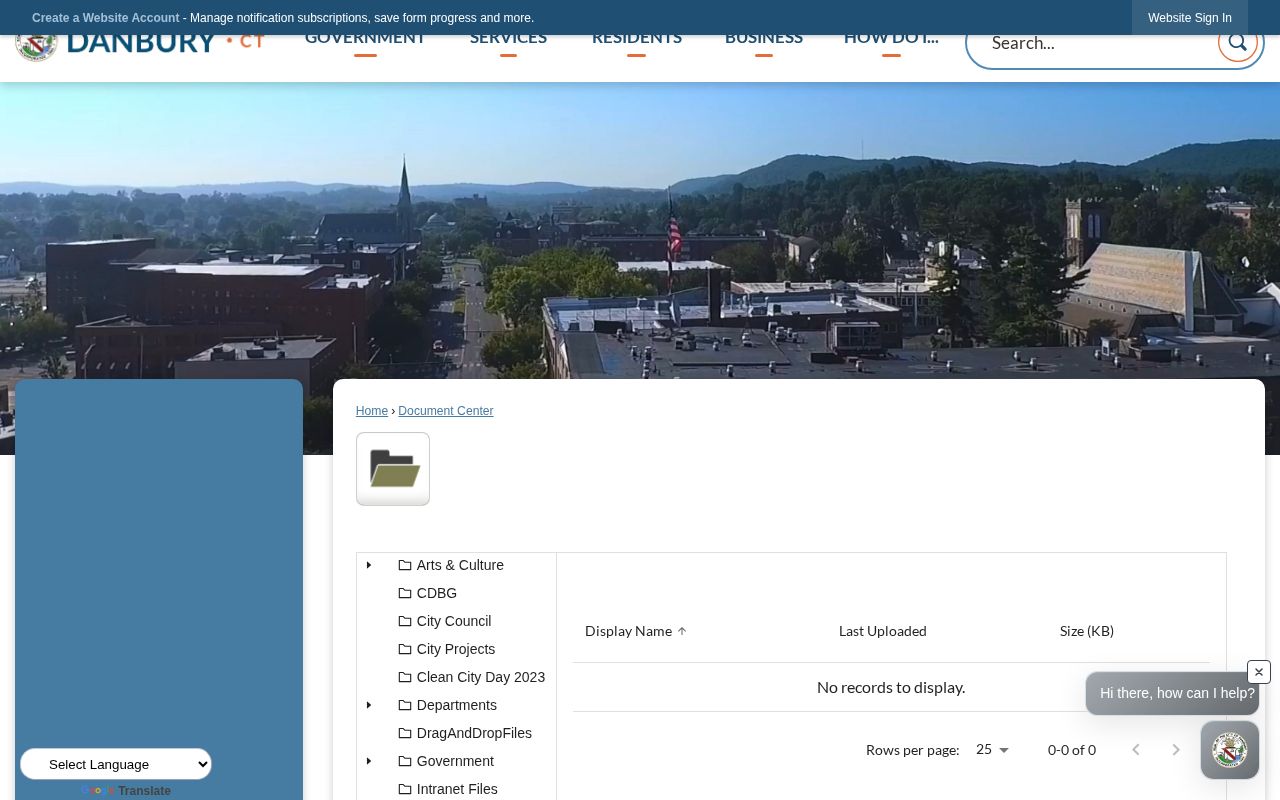Viewport: 1280px width, 800px height.
Task: Open the Select Language dropdown
Action: pos(116,764)
